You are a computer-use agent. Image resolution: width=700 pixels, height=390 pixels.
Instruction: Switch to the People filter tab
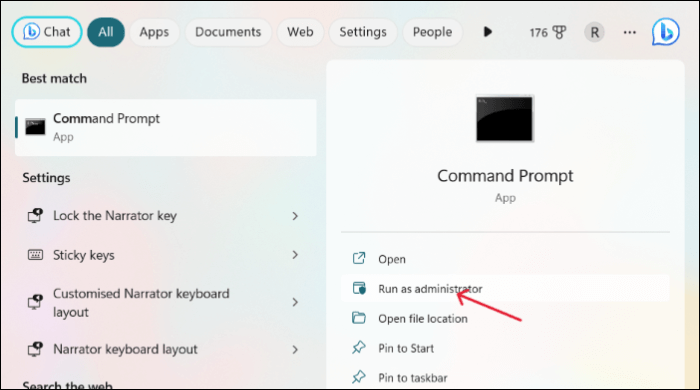432,32
